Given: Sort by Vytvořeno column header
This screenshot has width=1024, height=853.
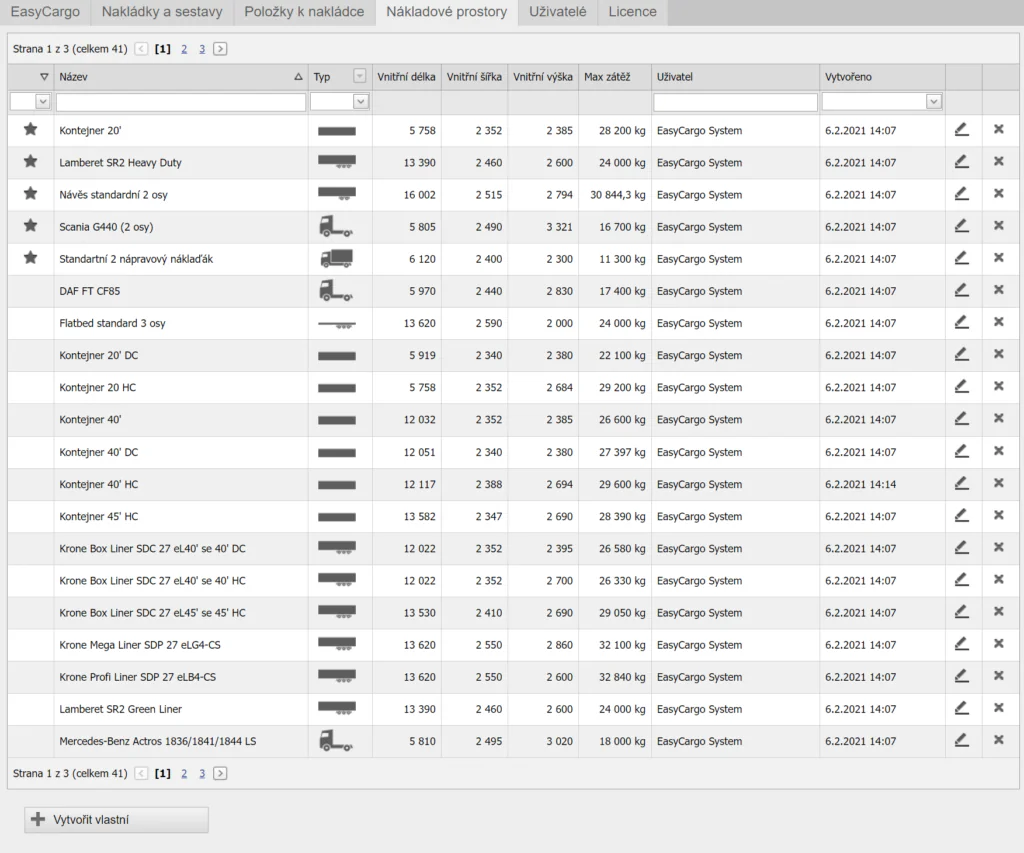Looking at the screenshot, I should coord(882,77).
